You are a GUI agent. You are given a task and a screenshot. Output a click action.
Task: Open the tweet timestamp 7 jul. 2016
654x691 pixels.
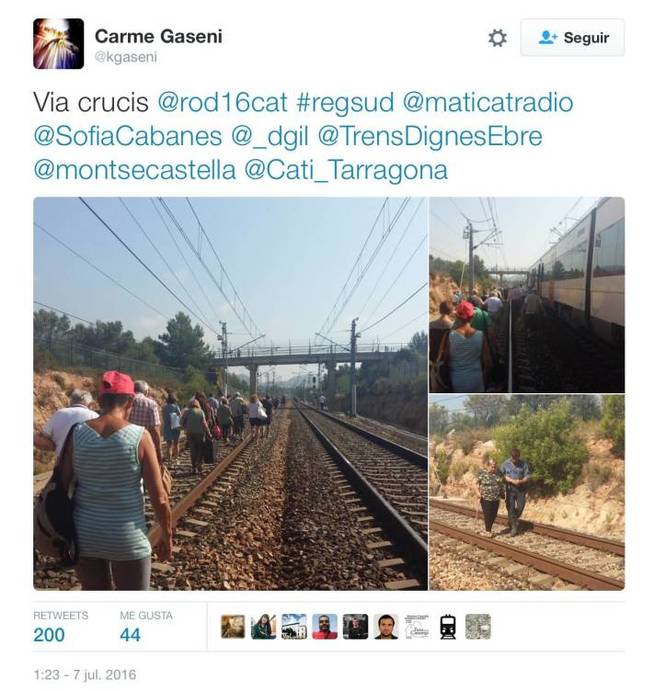(x=85, y=675)
